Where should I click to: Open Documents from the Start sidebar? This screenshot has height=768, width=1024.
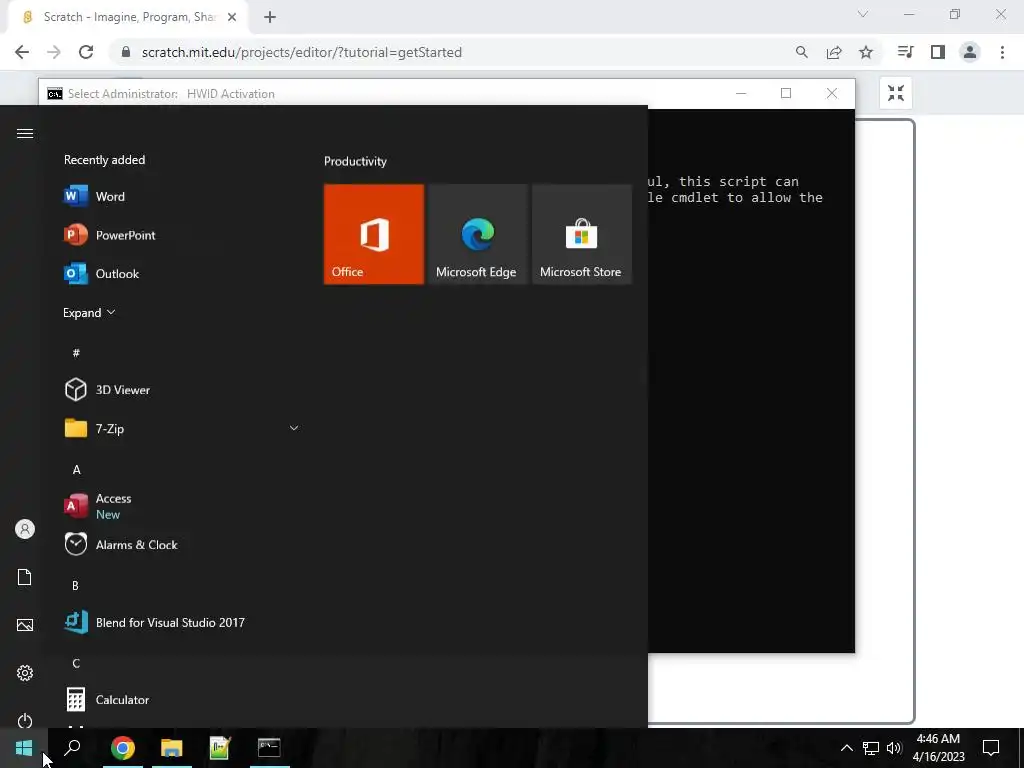(x=25, y=577)
